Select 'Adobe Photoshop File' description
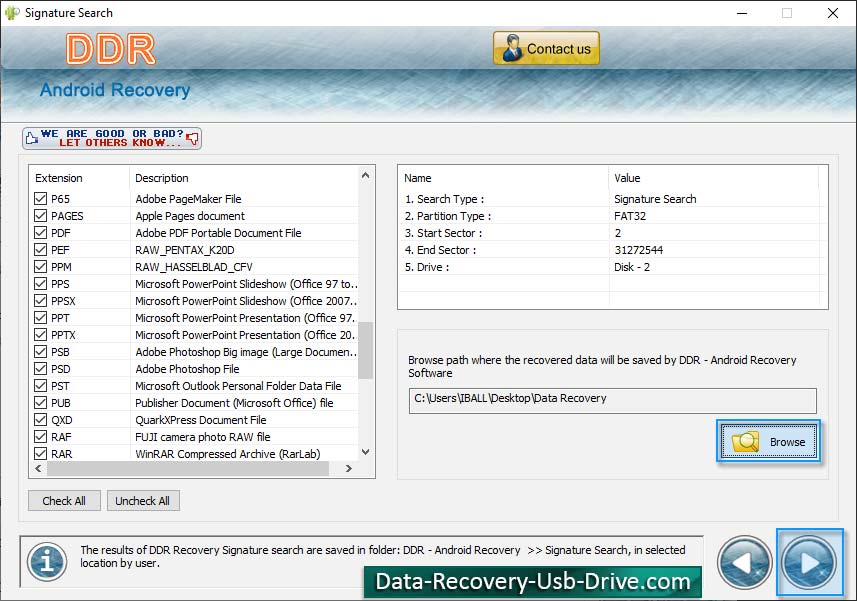 click(x=187, y=369)
